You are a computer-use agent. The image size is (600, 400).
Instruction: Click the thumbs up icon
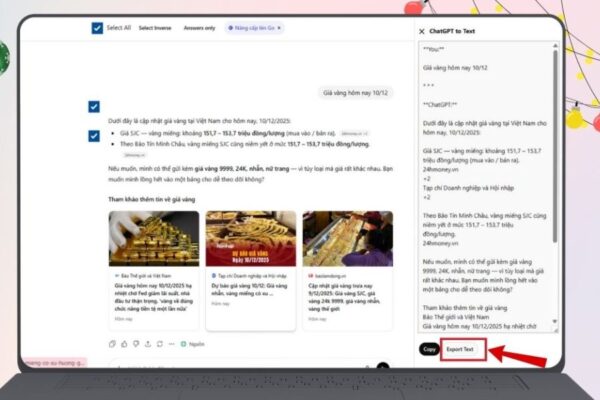pos(123,343)
